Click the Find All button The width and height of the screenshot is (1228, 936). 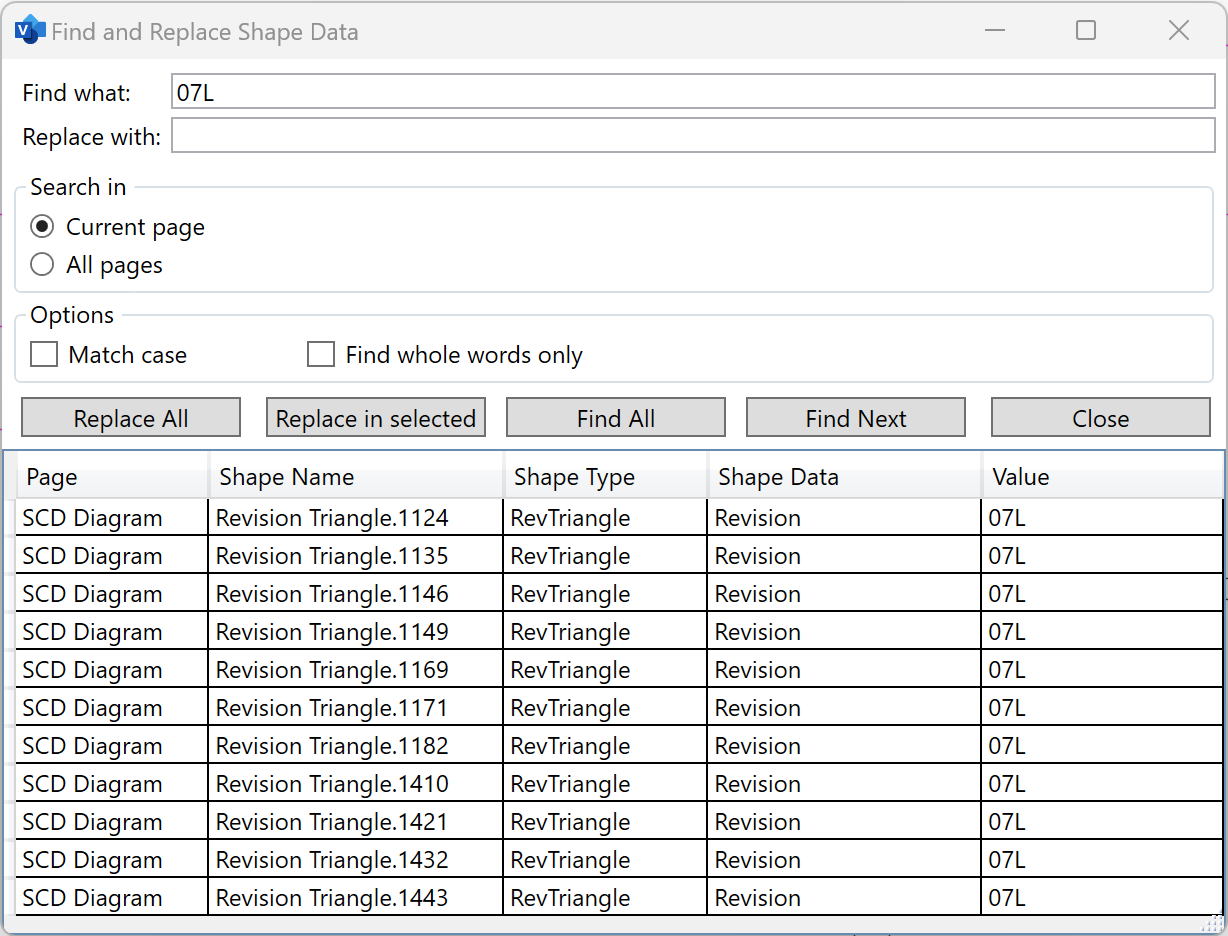click(616, 418)
